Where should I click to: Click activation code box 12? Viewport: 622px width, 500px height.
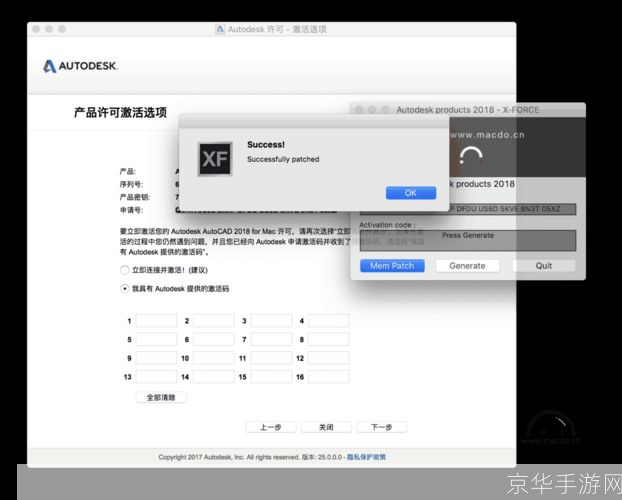pyautogui.click(x=329, y=358)
